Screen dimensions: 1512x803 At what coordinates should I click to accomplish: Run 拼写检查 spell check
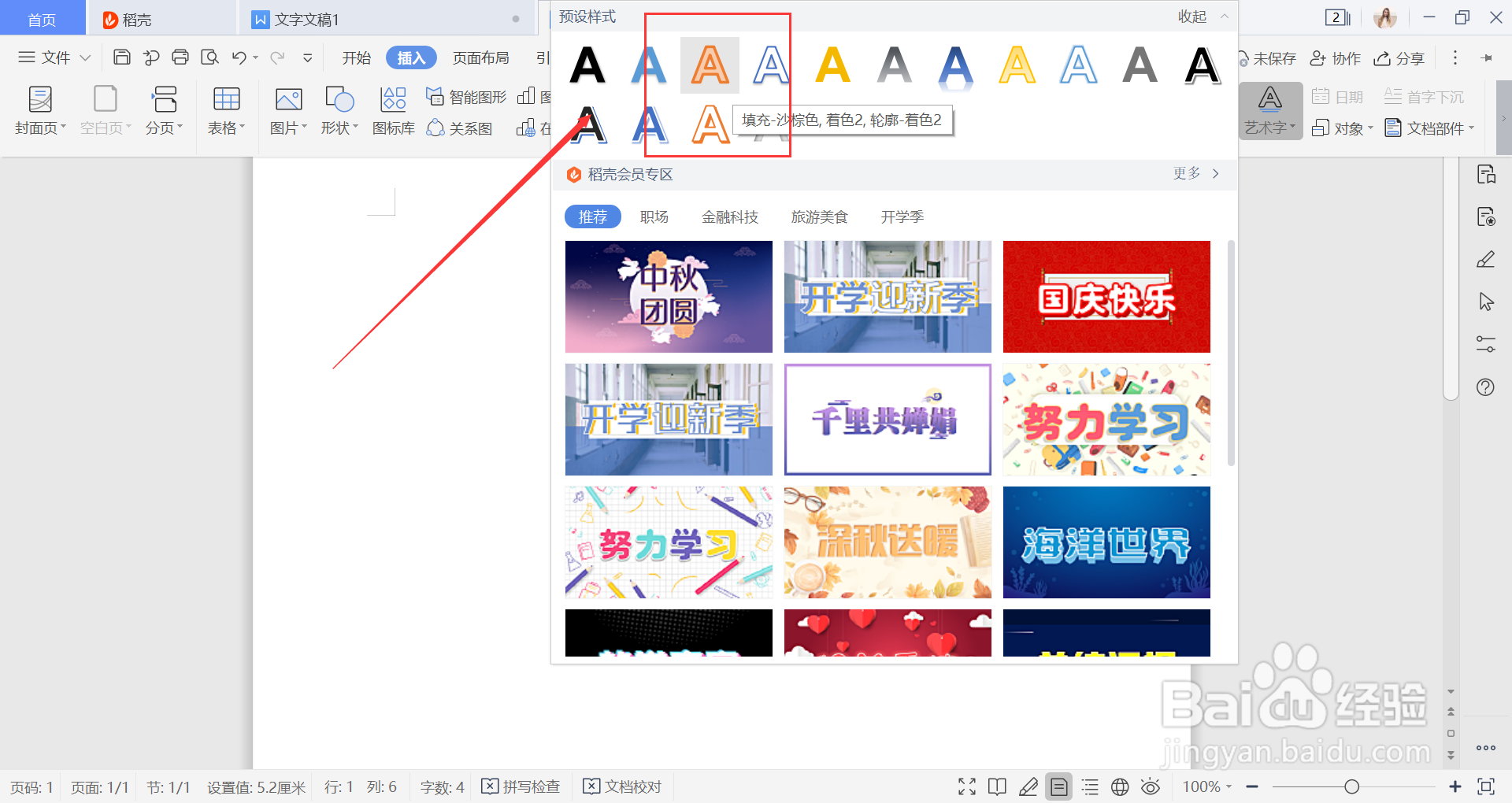521,786
